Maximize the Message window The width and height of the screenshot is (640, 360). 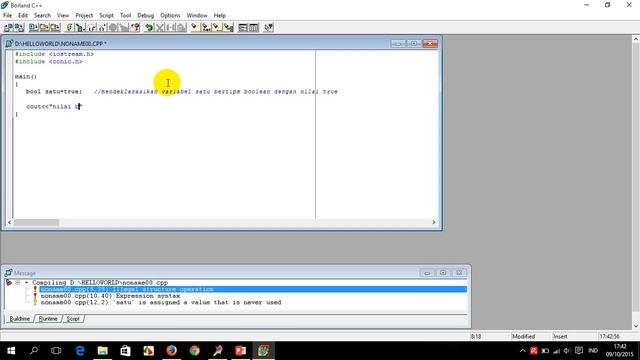443,273
